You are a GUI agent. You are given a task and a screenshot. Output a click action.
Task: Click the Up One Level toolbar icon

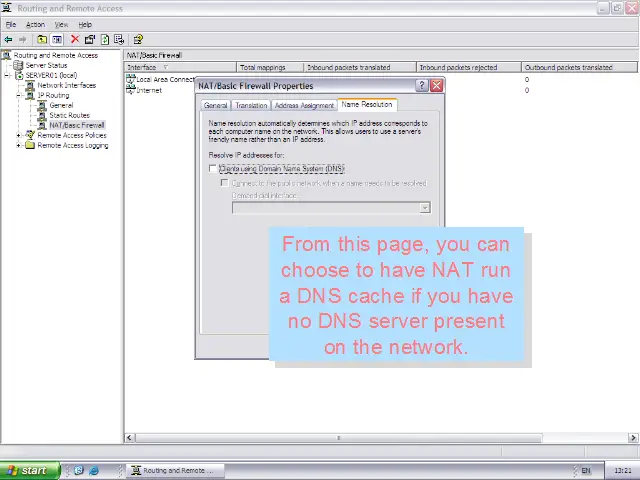42,40
